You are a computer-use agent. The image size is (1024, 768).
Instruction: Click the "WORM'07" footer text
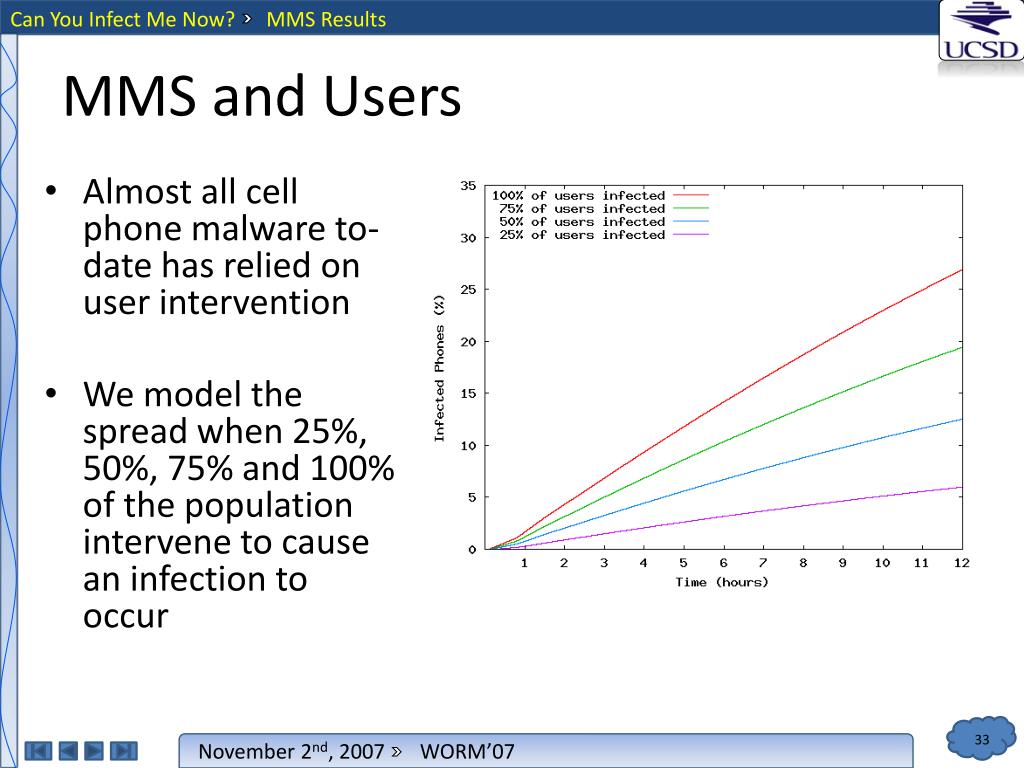click(x=467, y=752)
